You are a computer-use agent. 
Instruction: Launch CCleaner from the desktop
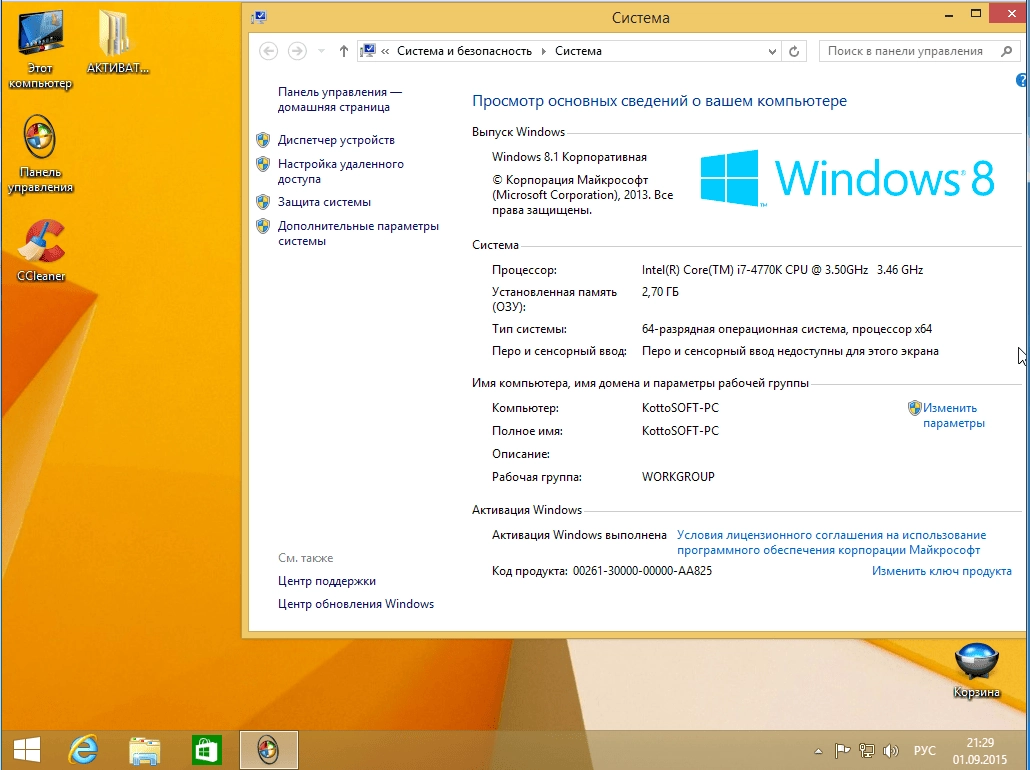(41, 250)
